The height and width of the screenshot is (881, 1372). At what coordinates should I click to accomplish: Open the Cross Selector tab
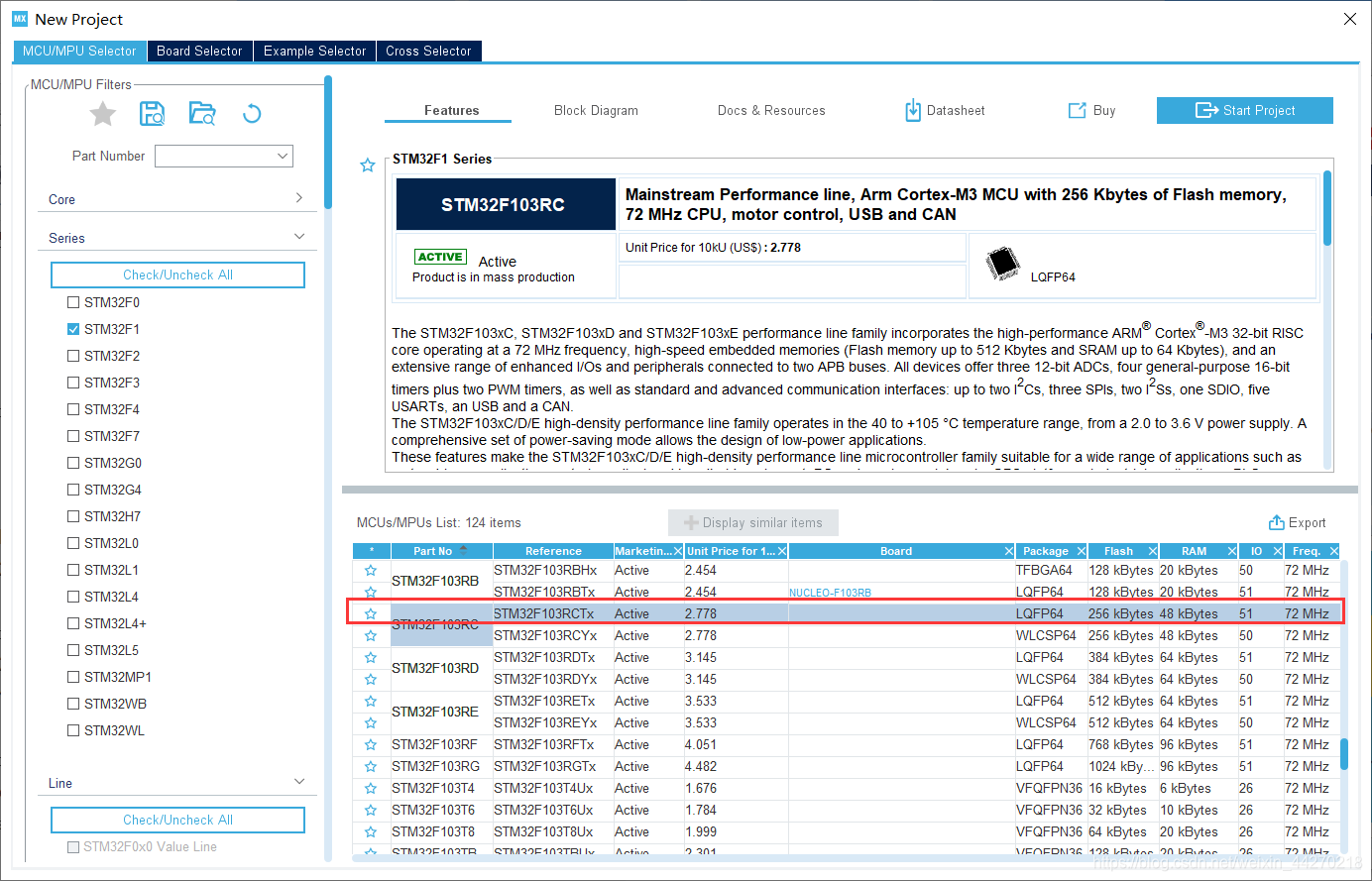pos(428,51)
